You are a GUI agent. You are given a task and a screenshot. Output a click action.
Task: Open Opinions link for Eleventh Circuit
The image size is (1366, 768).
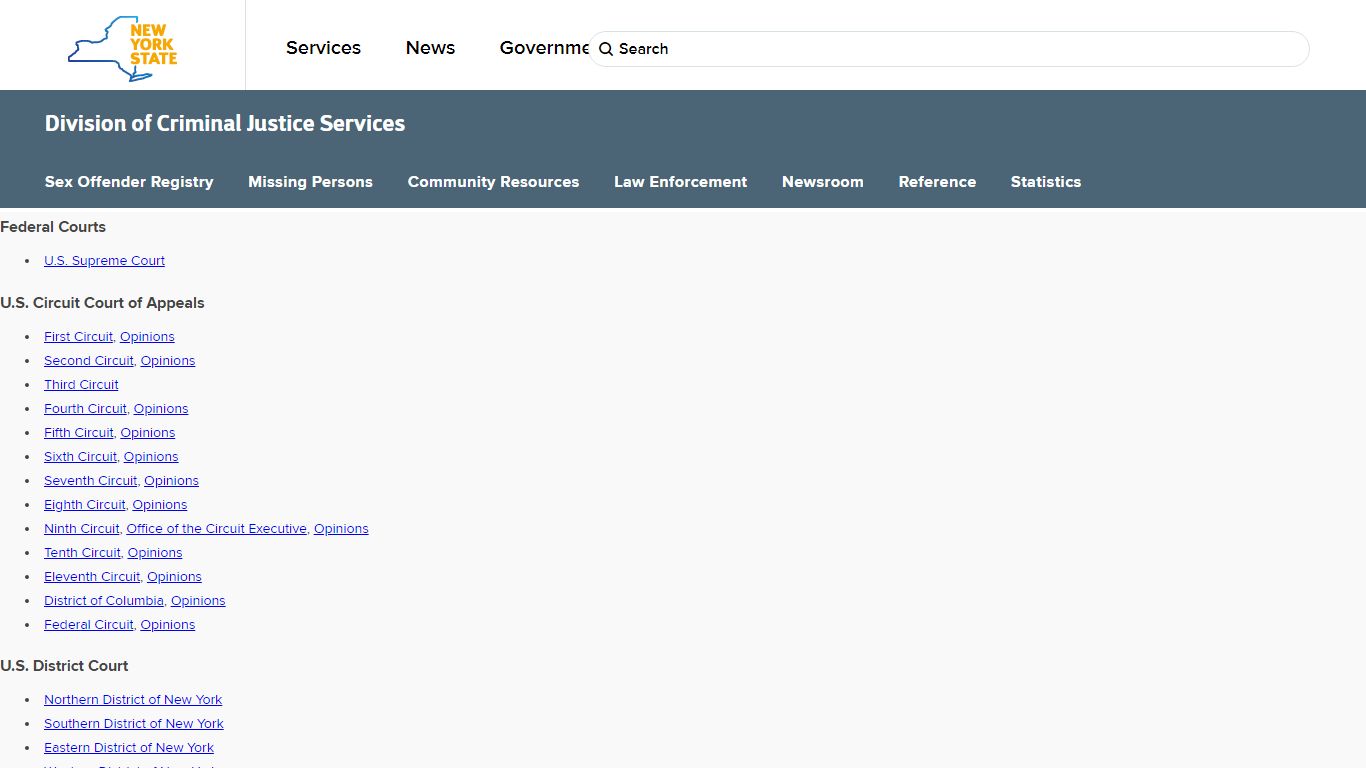[174, 577]
